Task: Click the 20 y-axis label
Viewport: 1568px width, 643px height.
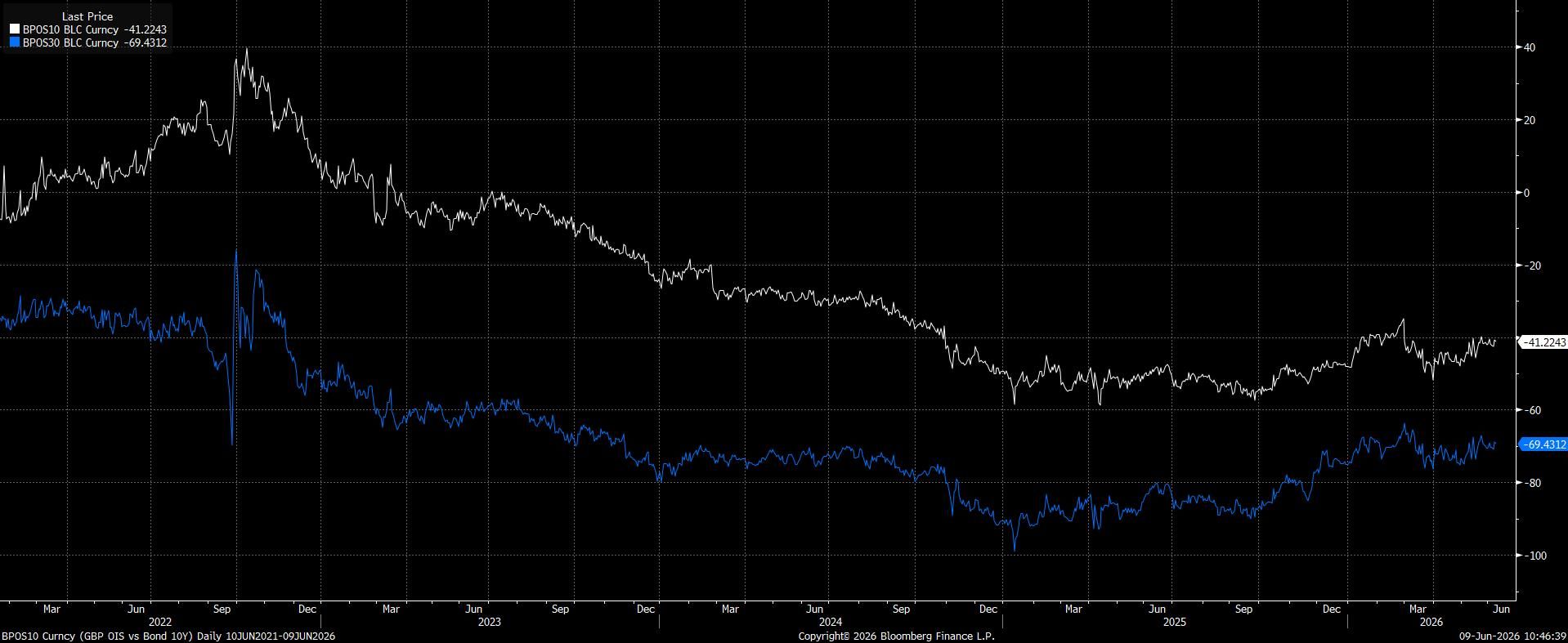Action: (1529, 120)
